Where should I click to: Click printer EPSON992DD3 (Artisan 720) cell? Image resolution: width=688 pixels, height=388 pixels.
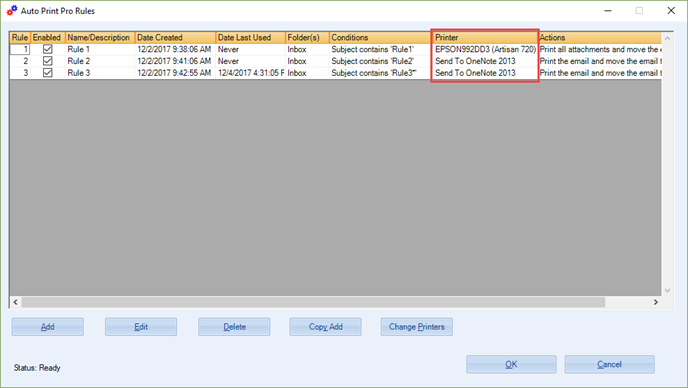485,49
